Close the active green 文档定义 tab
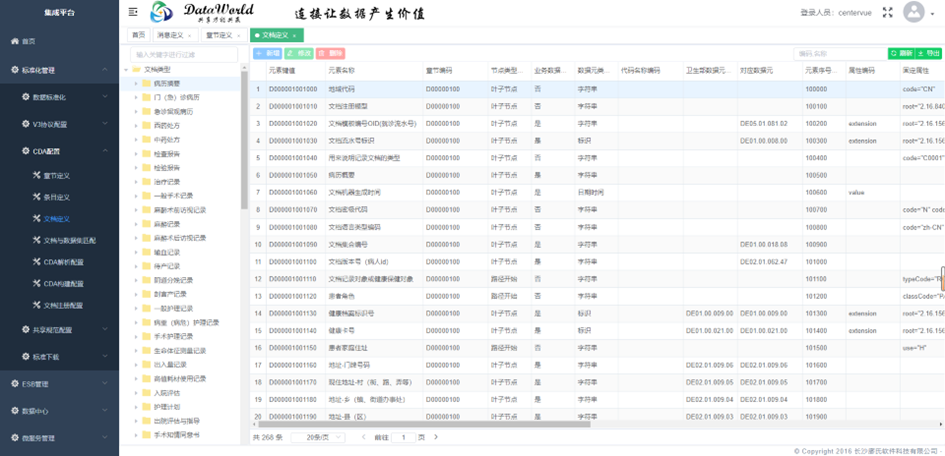945x456 pixels. coord(294,36)
